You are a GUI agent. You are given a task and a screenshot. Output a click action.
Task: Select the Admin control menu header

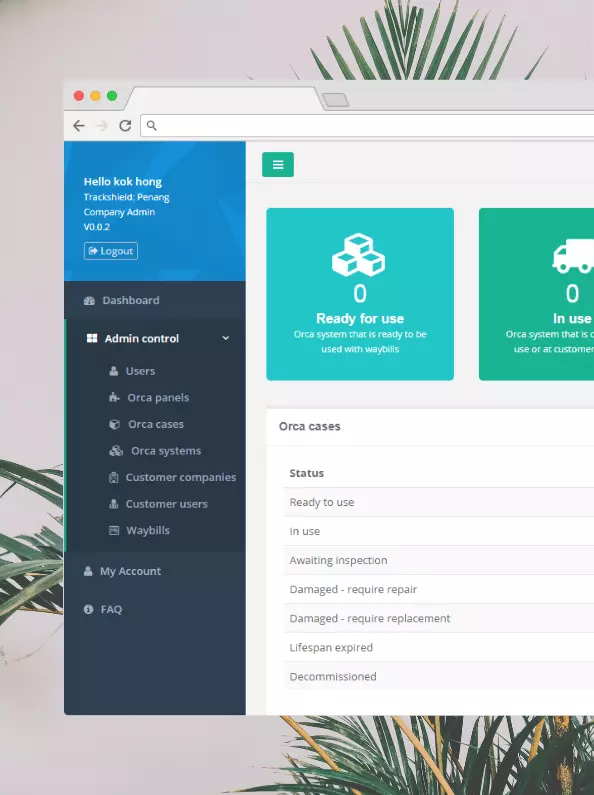point(155,338)
